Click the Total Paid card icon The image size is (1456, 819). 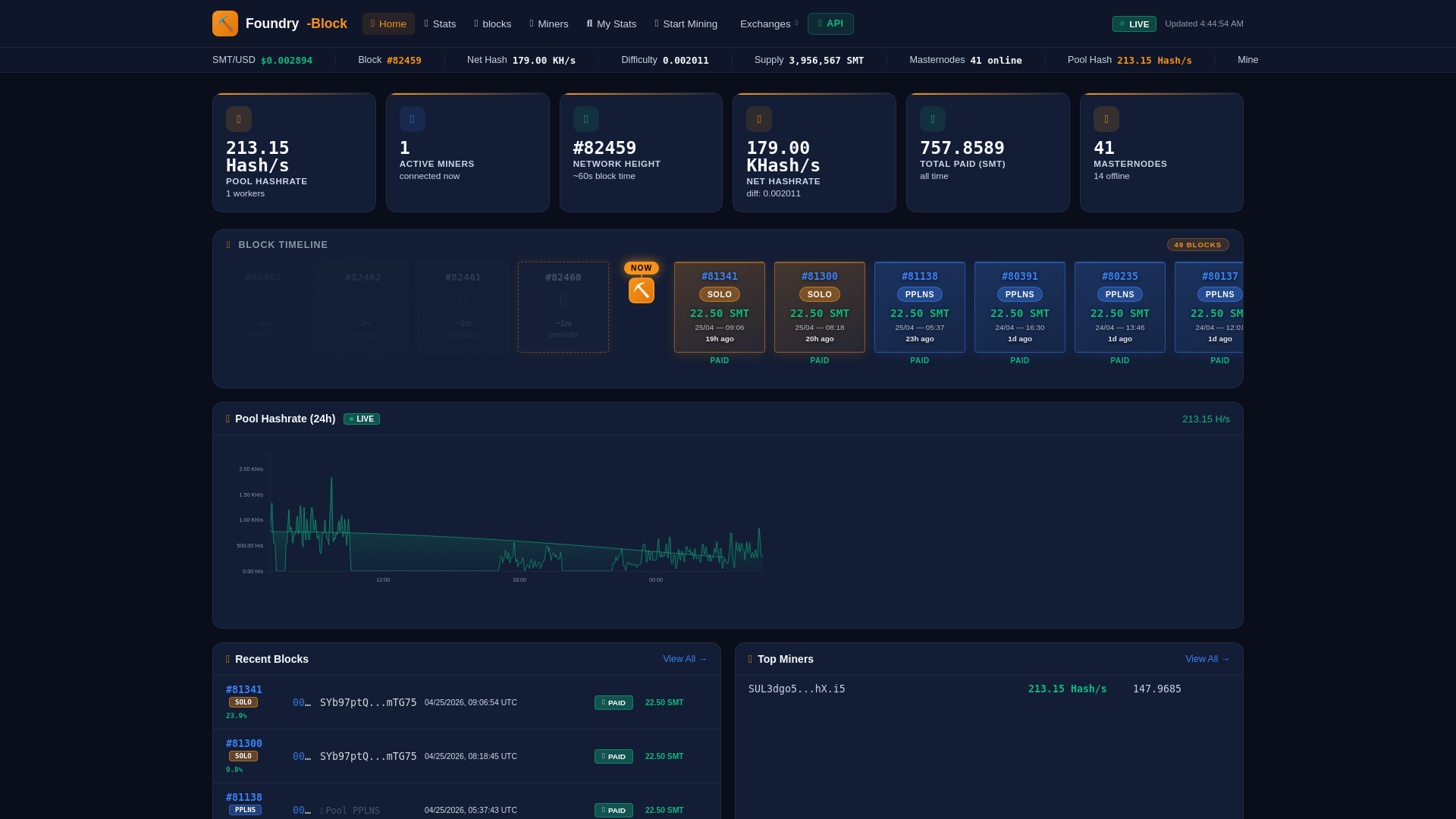coord(933,119)
